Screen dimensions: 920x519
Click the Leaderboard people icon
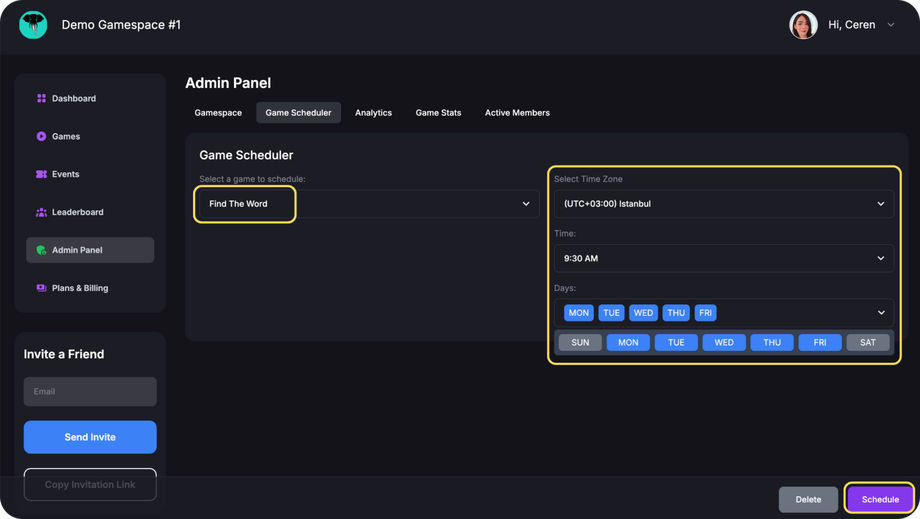[x=41, y=212]
